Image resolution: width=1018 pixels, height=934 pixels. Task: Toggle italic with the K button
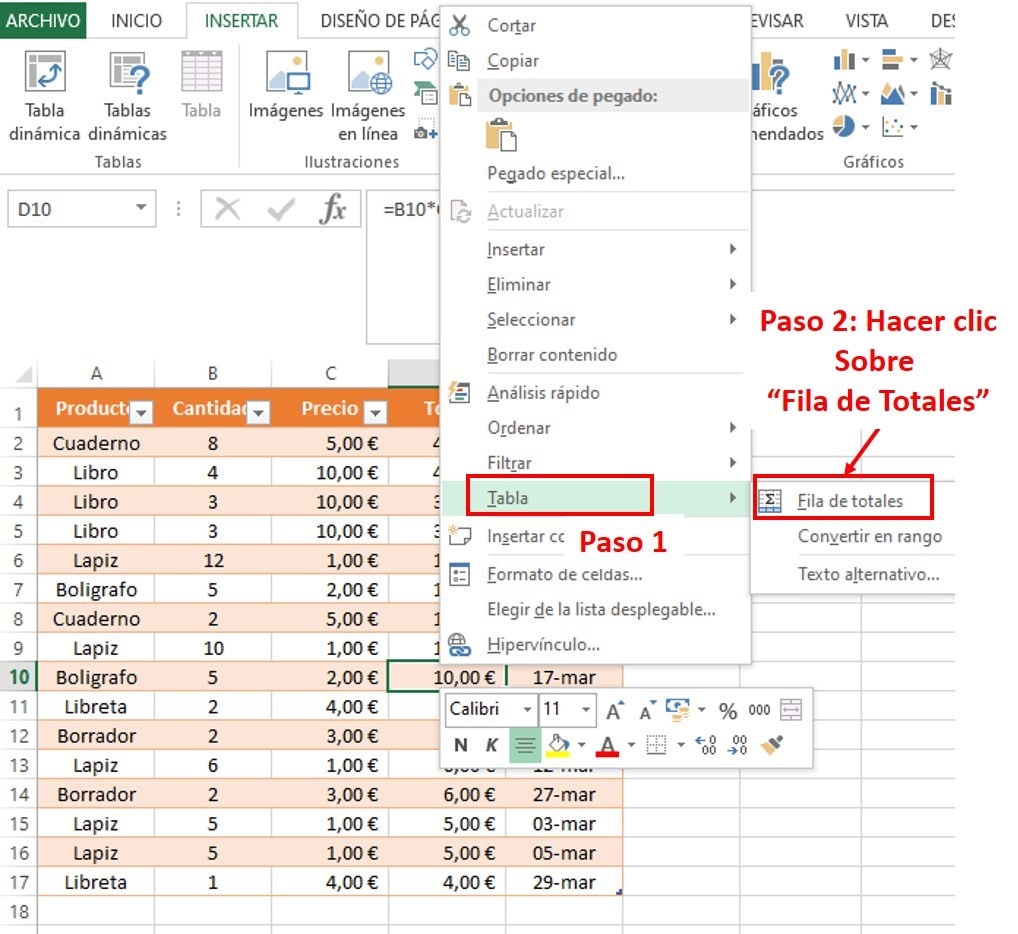click(x=490, y=744)
